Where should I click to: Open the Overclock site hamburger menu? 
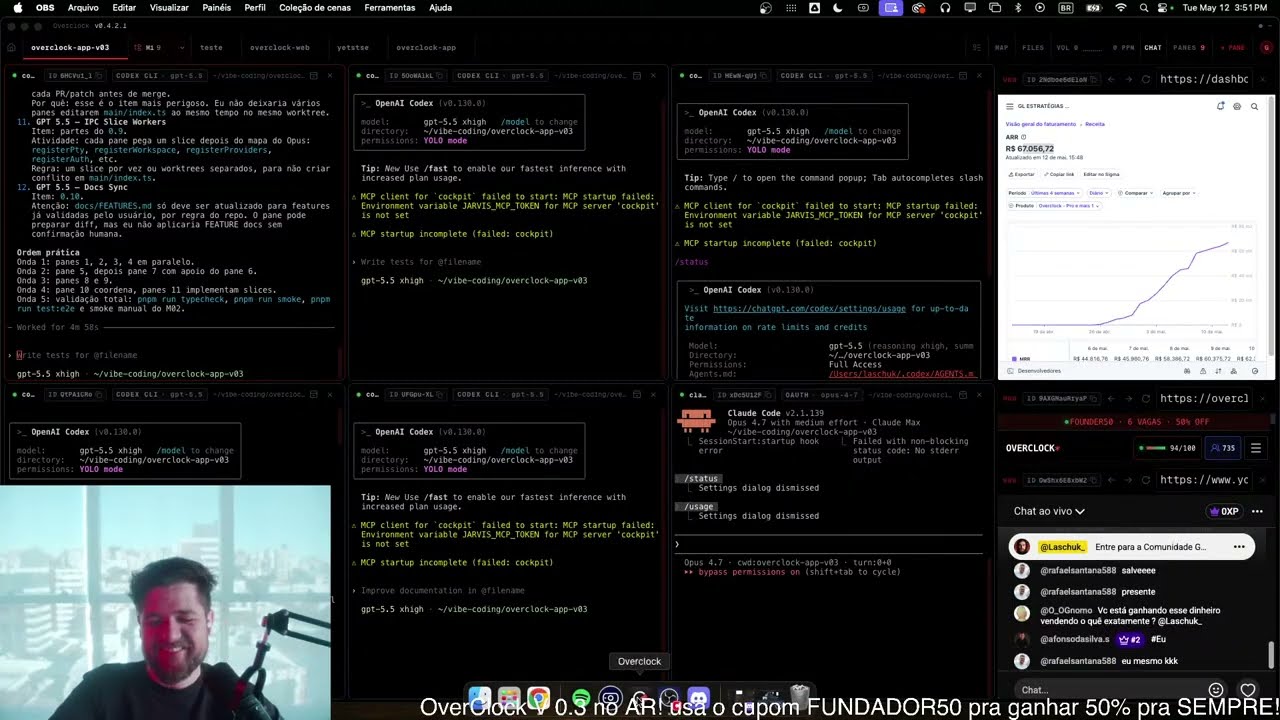(1256, 448)
